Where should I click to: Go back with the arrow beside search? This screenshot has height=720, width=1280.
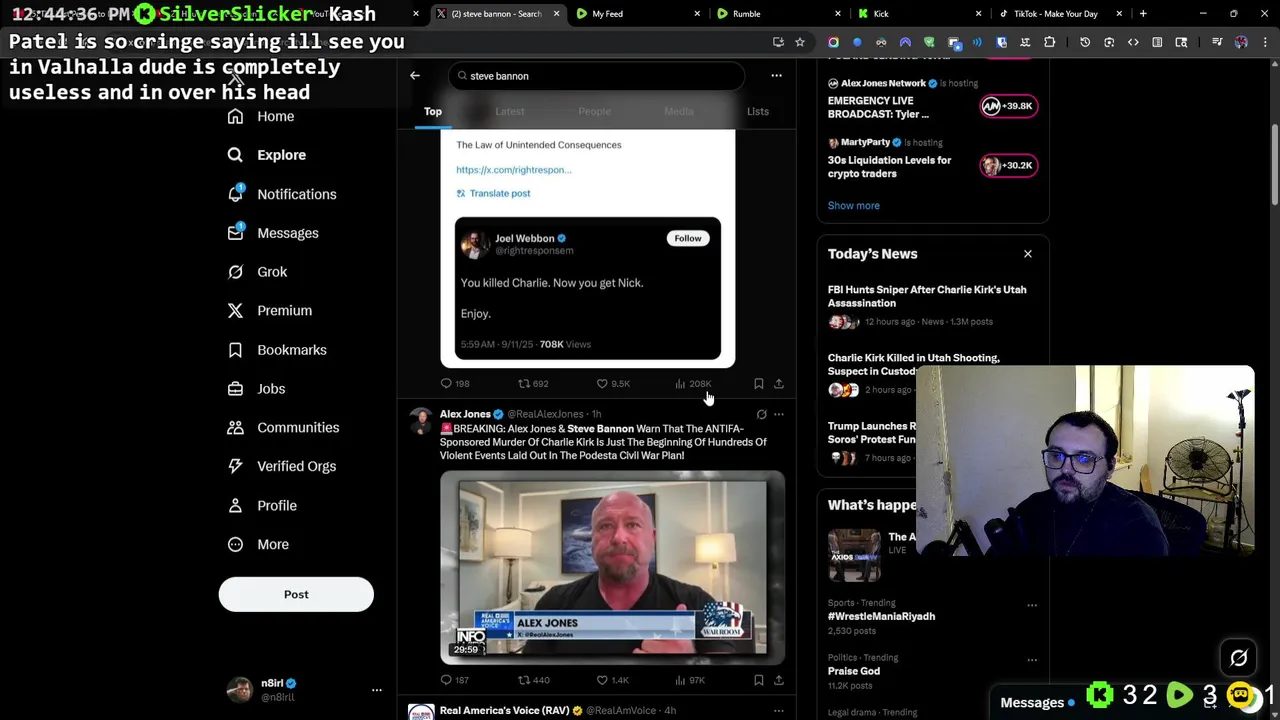pyautogui.click(x=415, y=76)
